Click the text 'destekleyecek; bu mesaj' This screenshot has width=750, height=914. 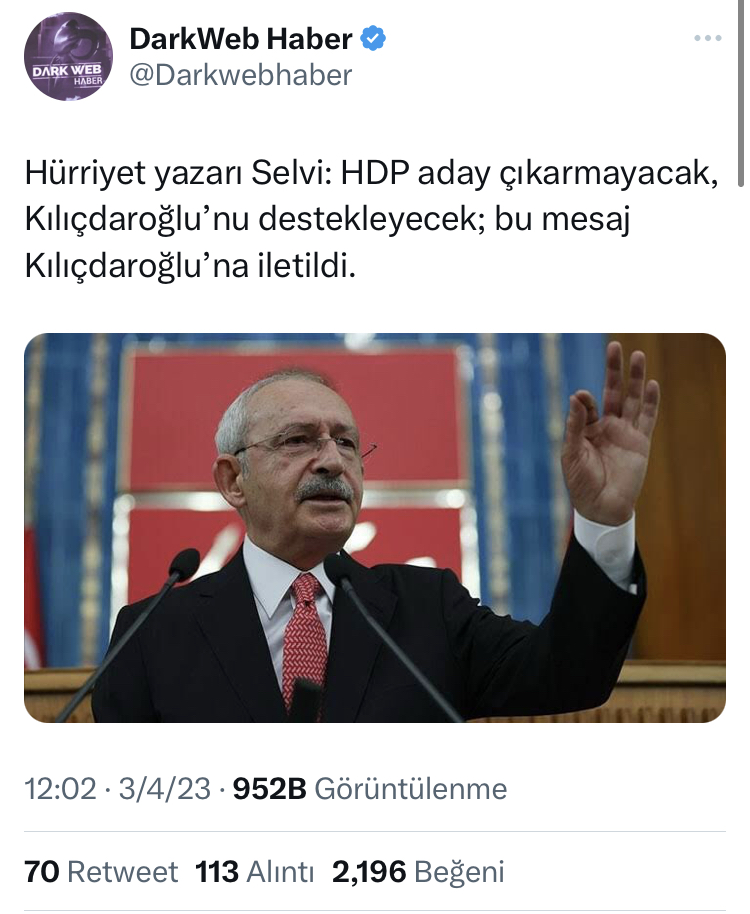point(444,220)
